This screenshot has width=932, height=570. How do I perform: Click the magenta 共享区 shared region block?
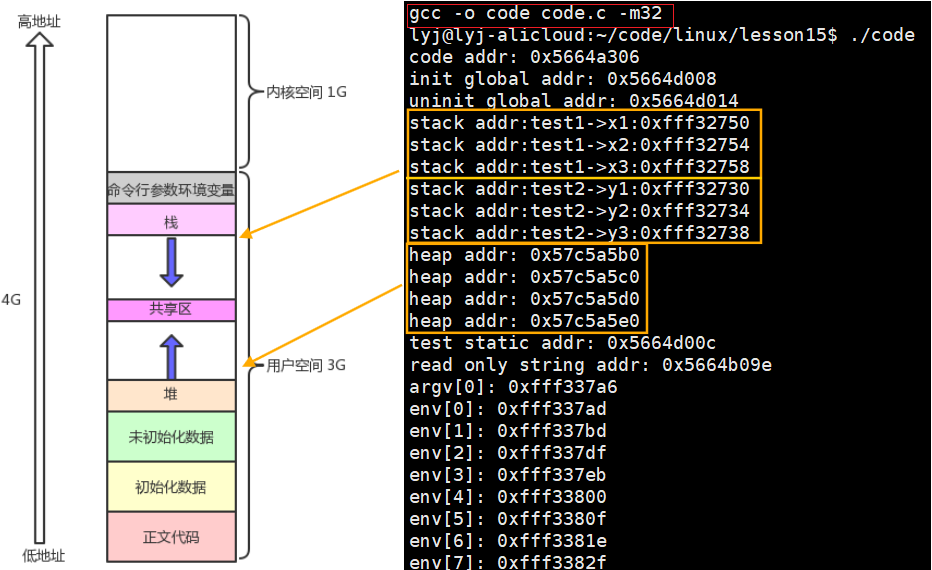tap(171, 310)
